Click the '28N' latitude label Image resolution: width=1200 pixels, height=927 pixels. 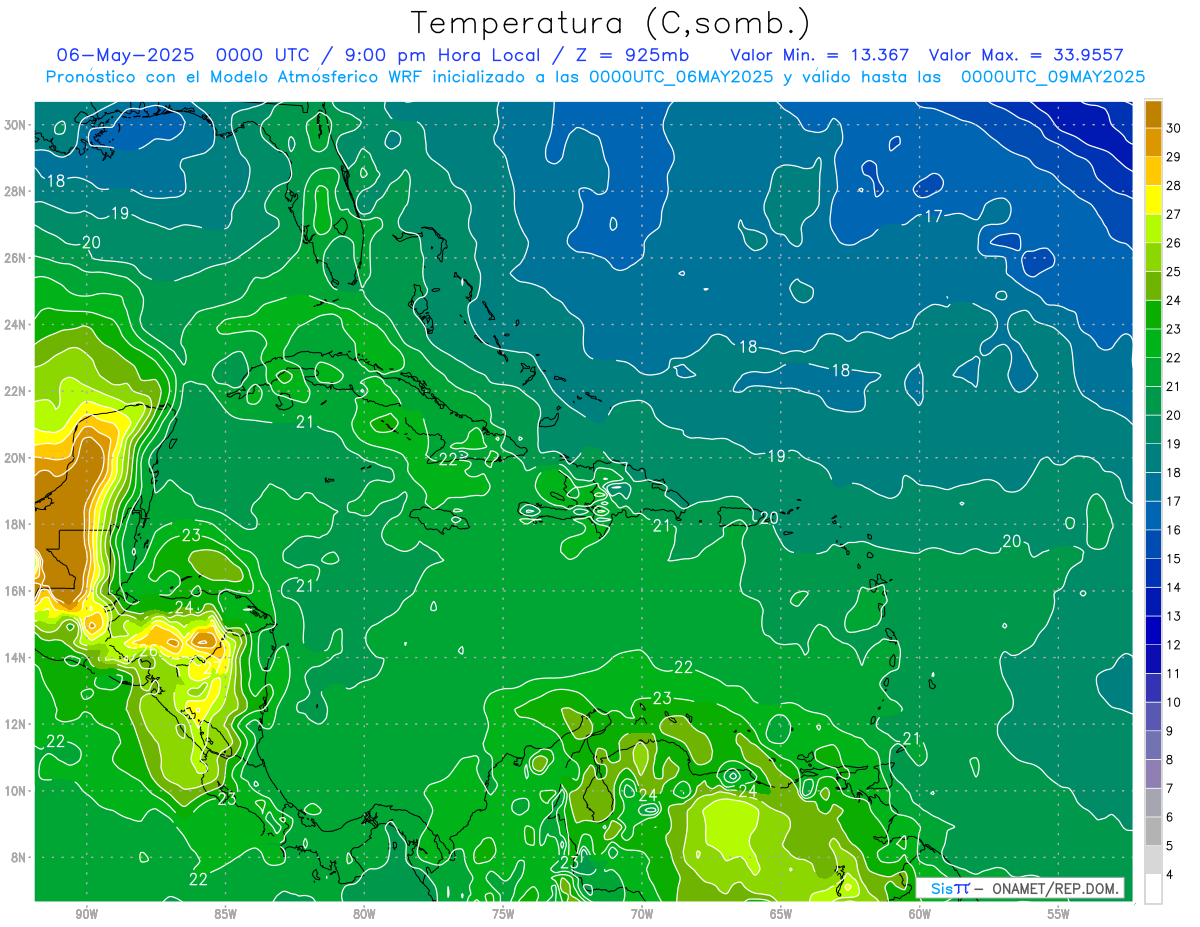click(16, 191)
